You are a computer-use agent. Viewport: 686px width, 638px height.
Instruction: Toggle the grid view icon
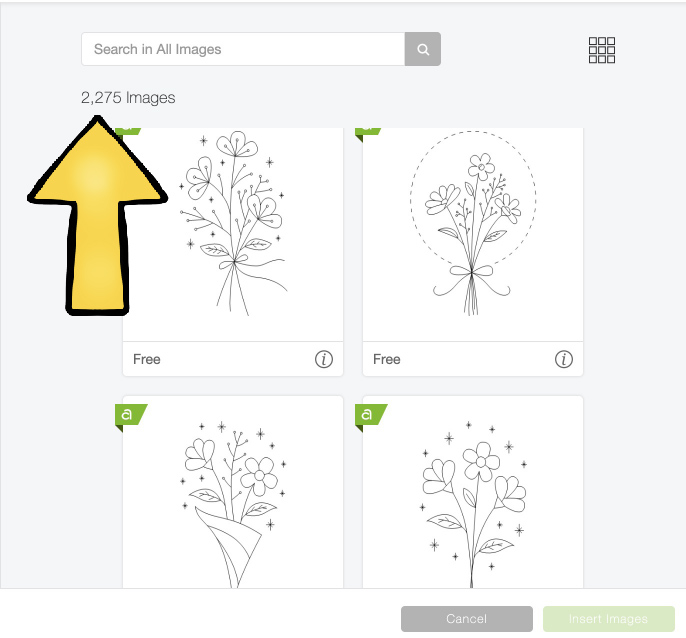pyautogui.click(x=602, y=50)
